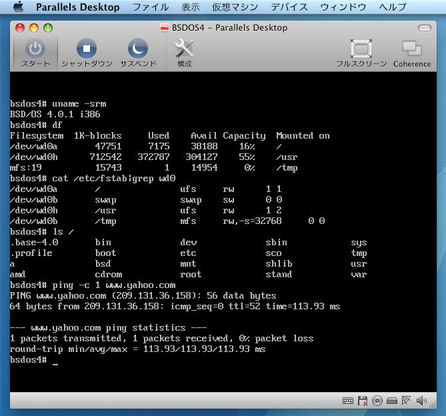Click the red close window button
Screen dimensions: 446x416
pyautogui.click(x=20, y=28)
